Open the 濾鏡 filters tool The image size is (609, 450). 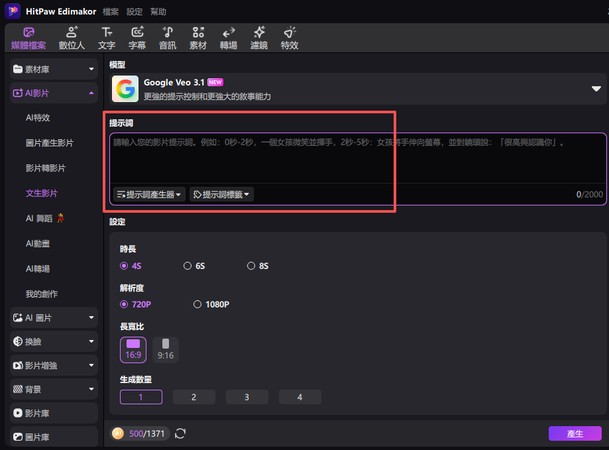coord(259,38)
